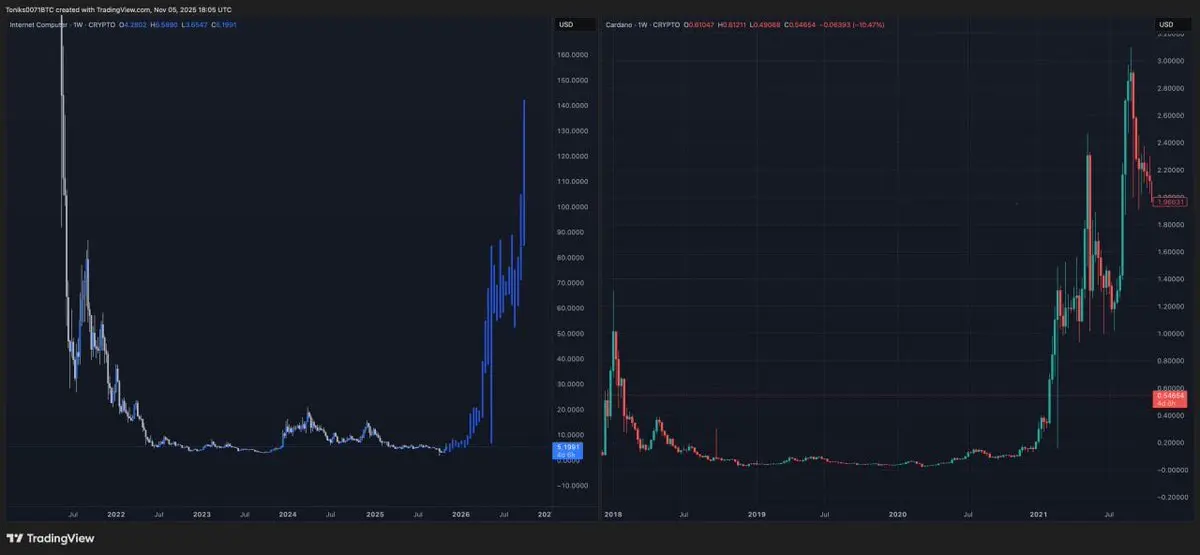
Task: Click the 140.0000 price axis label
Action: [572, 106]
